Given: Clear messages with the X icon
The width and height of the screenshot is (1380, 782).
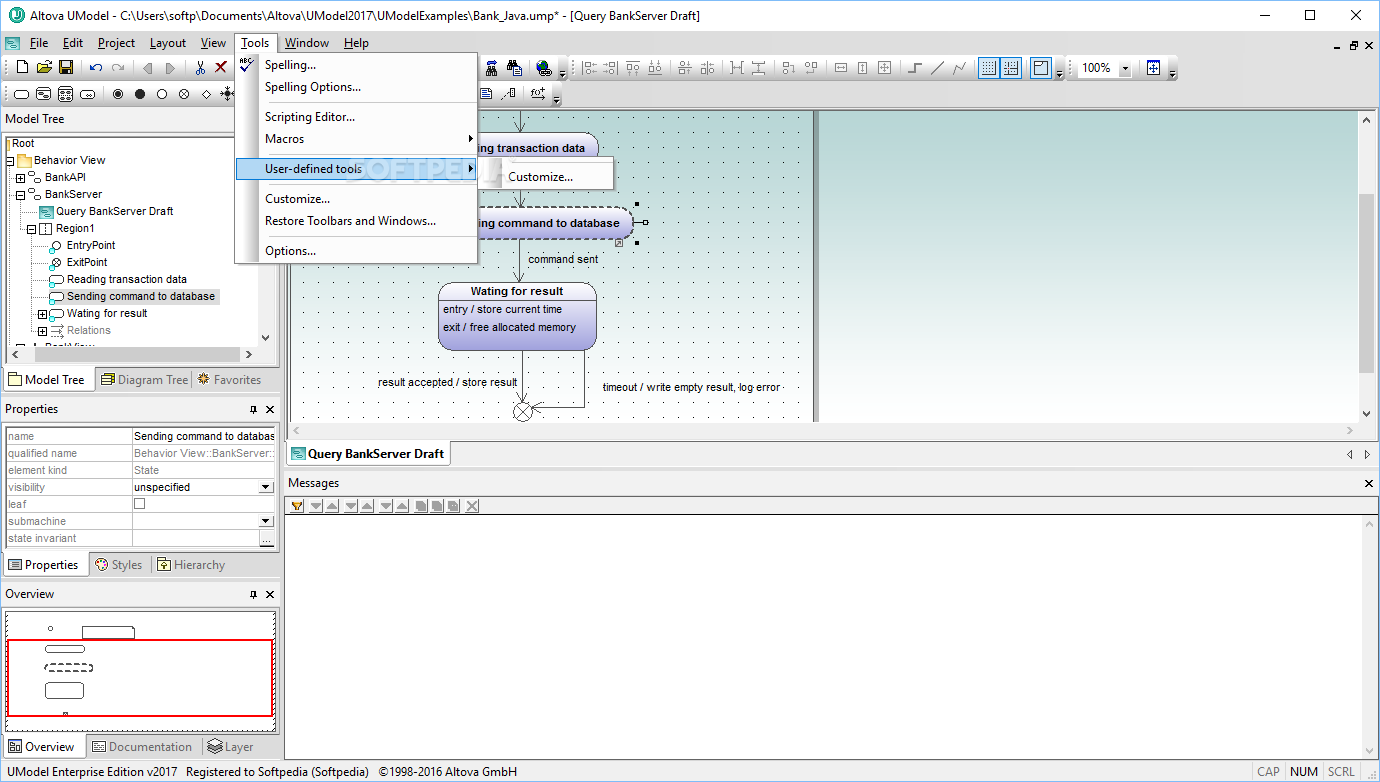Looking at the screenshot, I should tap(472, 506).
